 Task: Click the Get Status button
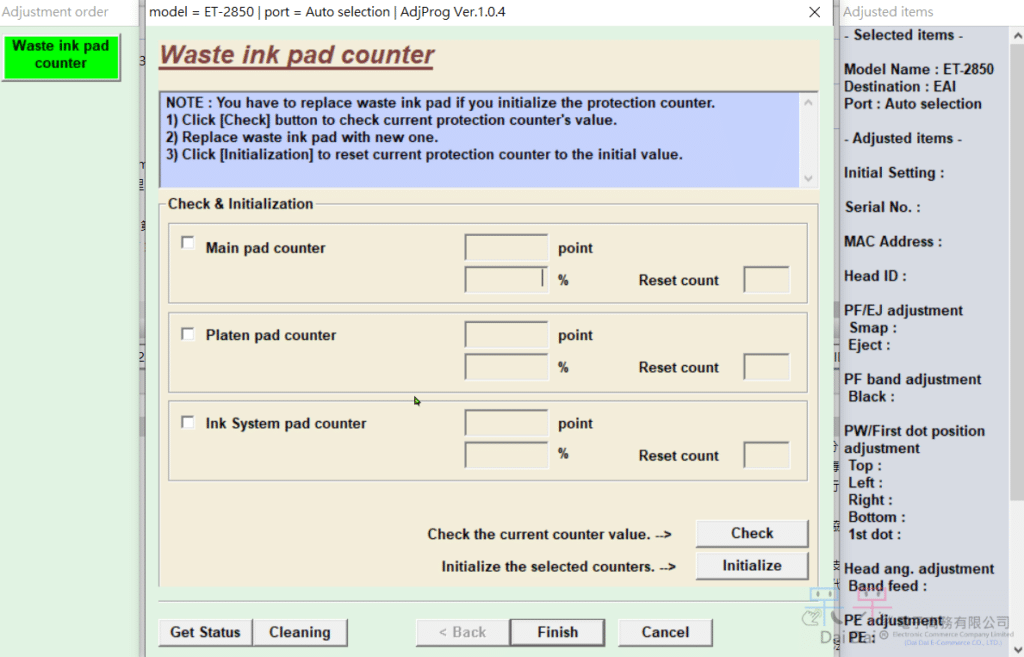point(205,632)
